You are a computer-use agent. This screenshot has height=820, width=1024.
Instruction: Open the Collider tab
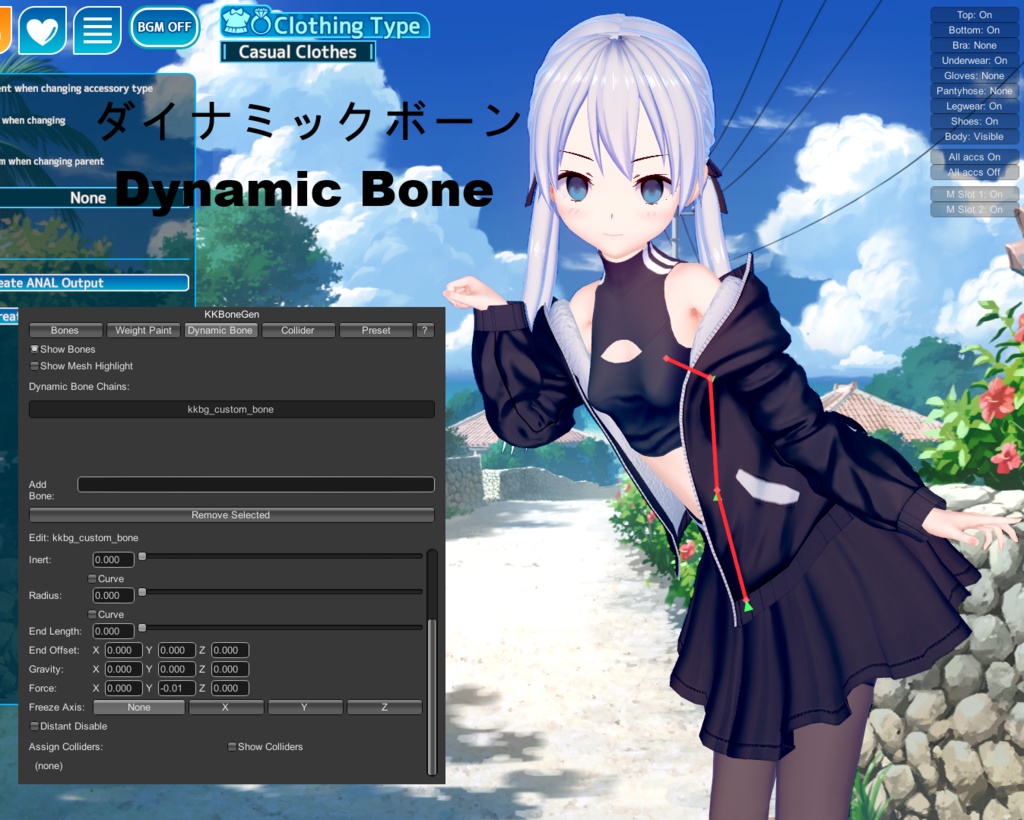[298, 330]
